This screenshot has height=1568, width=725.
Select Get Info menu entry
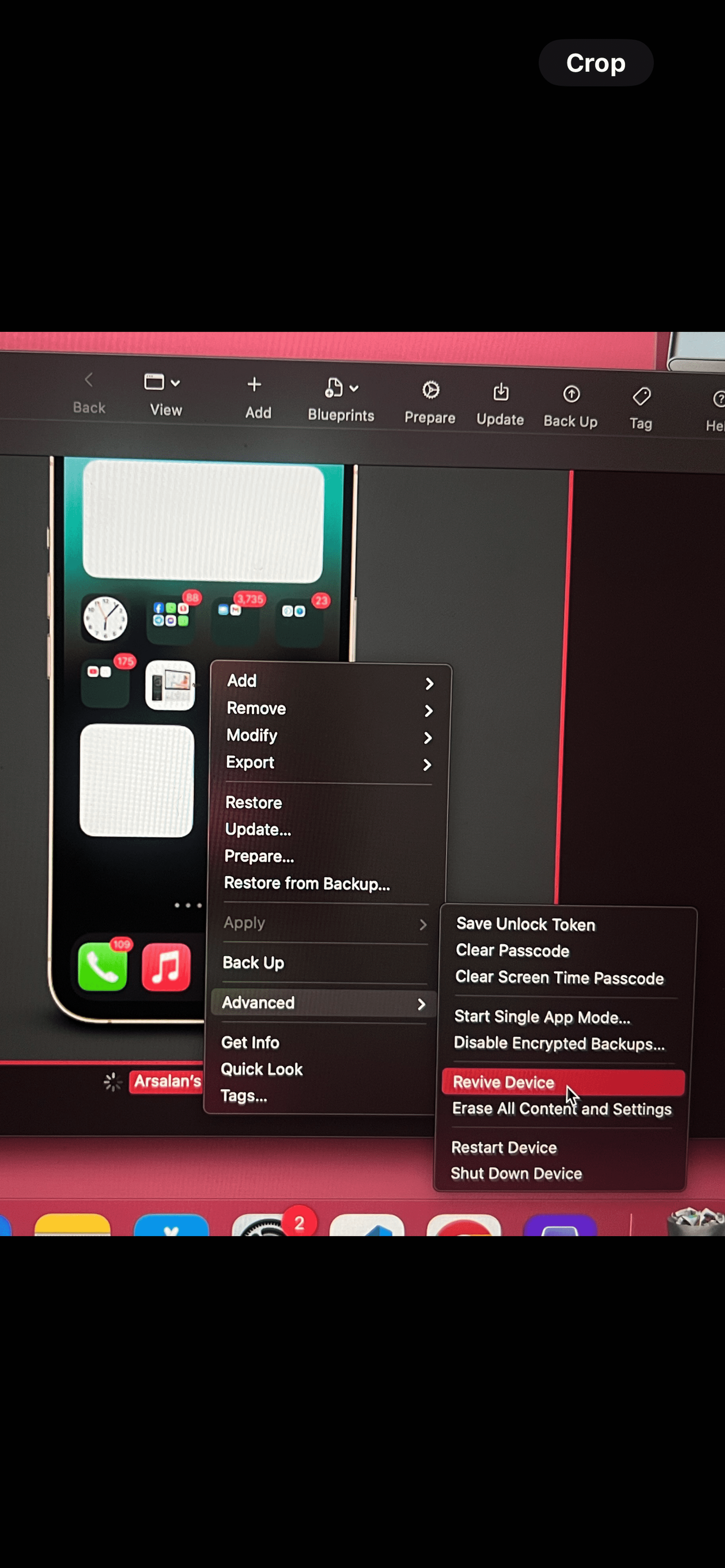coord(250,1043)
